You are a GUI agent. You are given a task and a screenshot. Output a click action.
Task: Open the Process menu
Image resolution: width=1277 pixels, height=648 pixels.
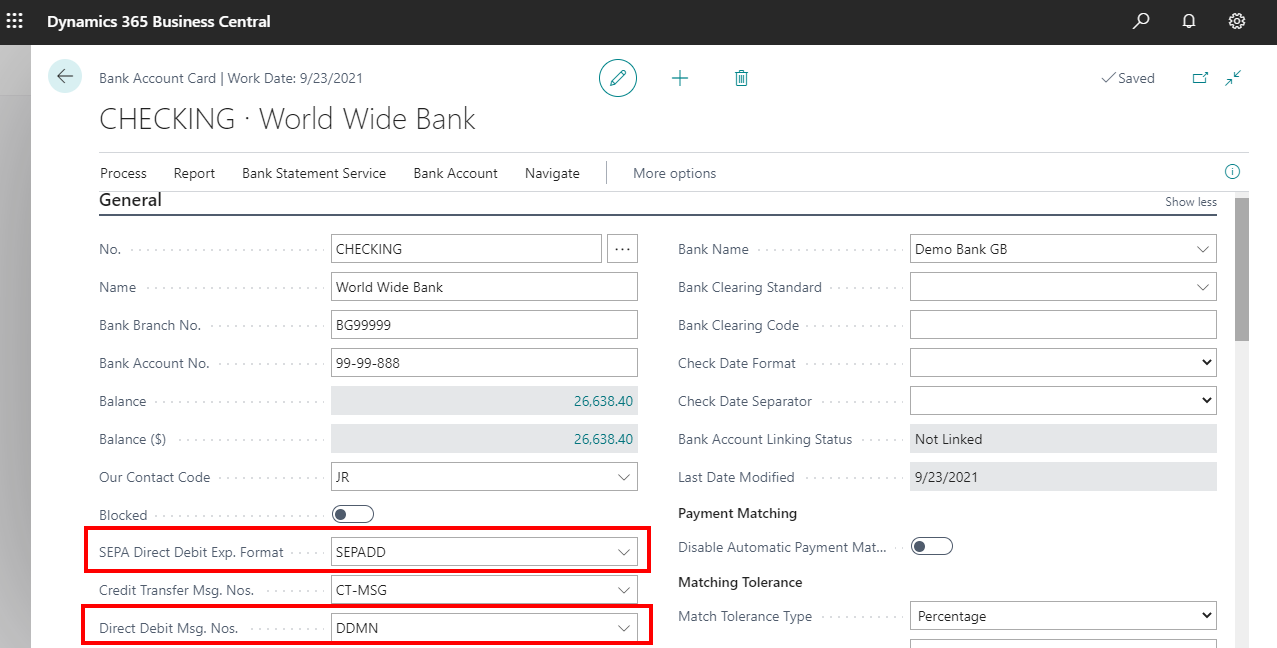pos(123,173)
